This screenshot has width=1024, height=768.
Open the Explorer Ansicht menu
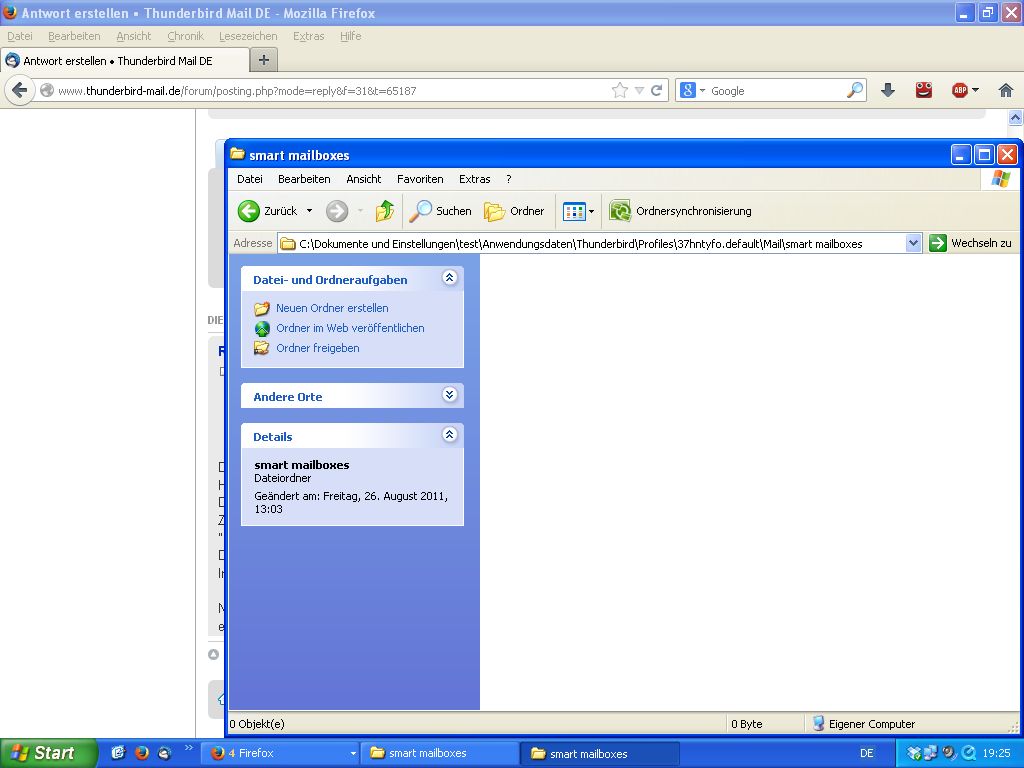(x=364, y=179)
